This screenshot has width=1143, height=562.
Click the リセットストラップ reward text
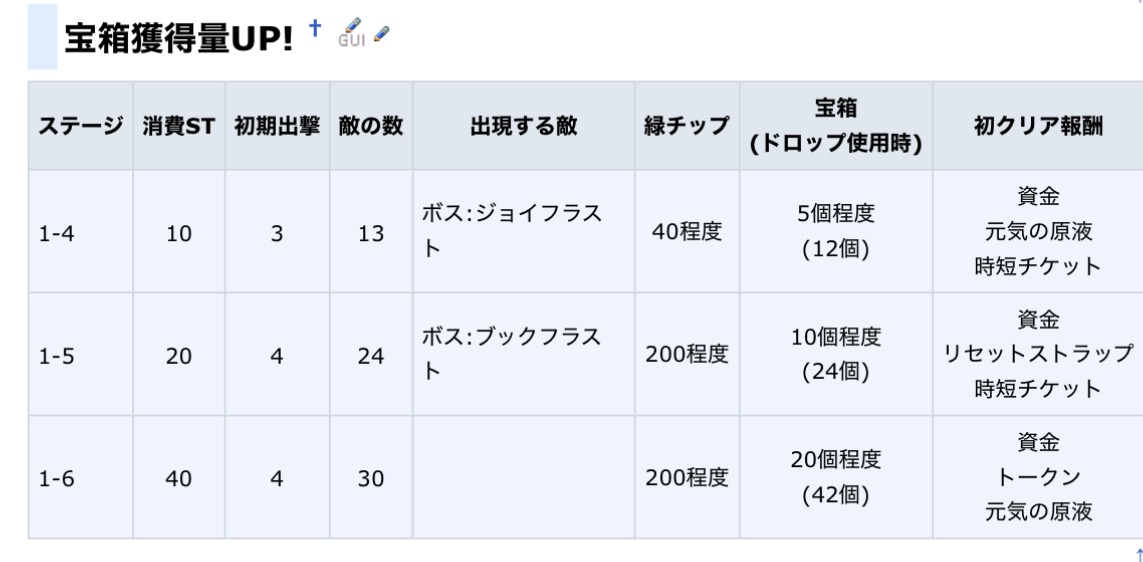1037,355
